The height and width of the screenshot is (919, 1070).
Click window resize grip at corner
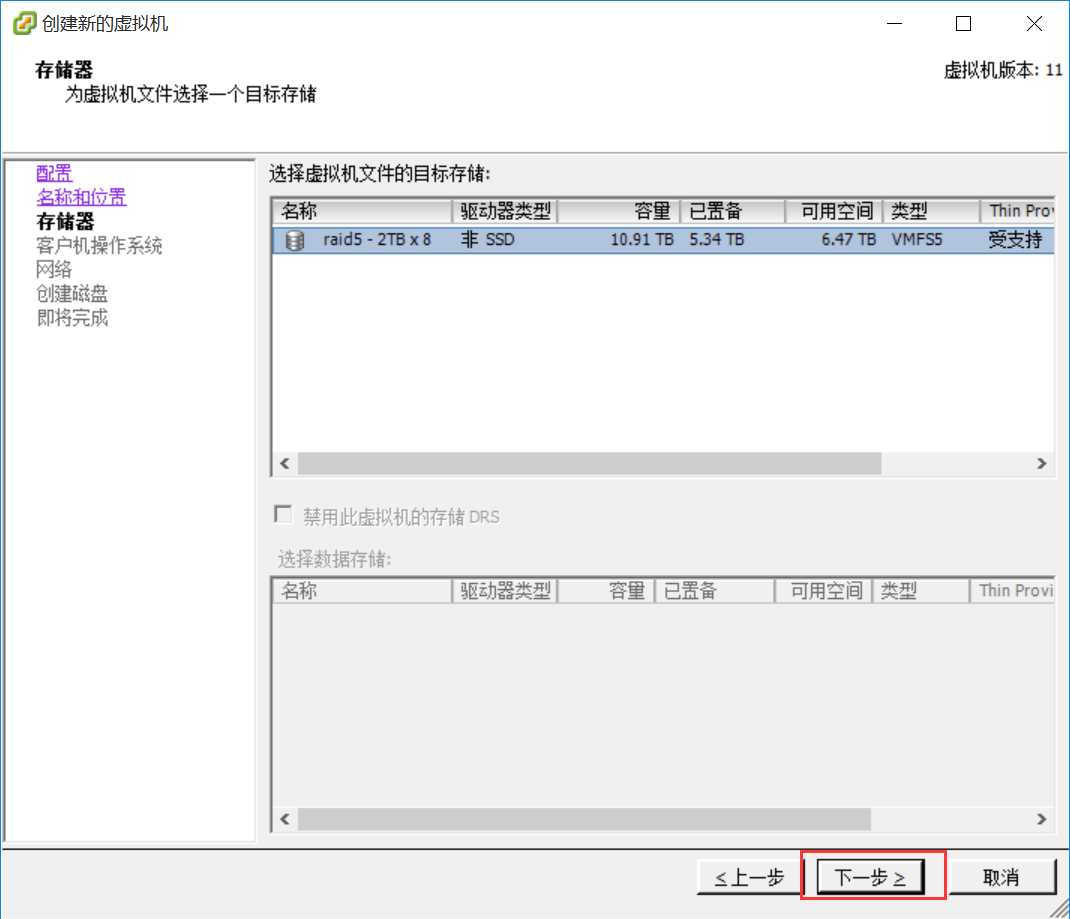coord(1059,908)
